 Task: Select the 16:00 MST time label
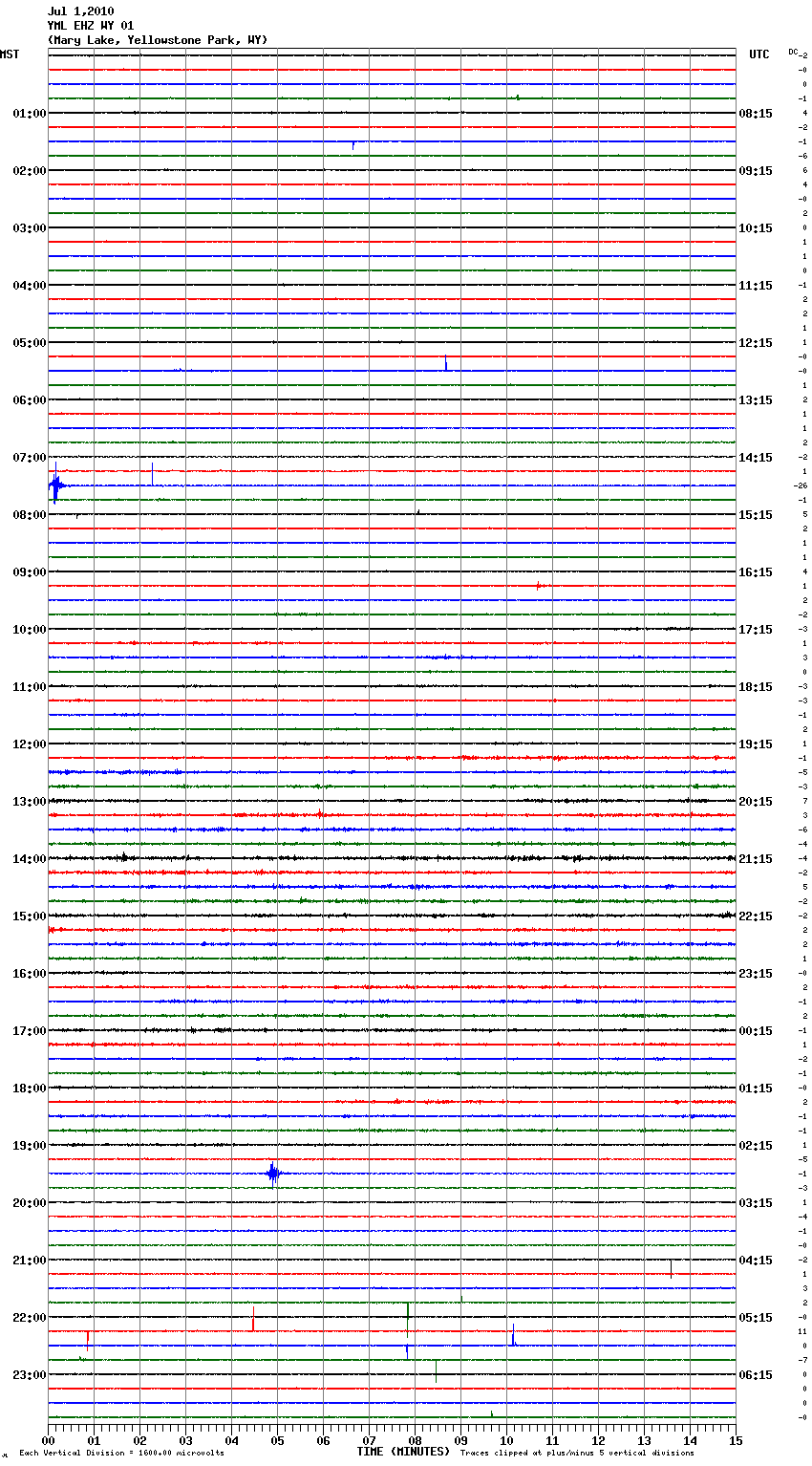point(30,973)
